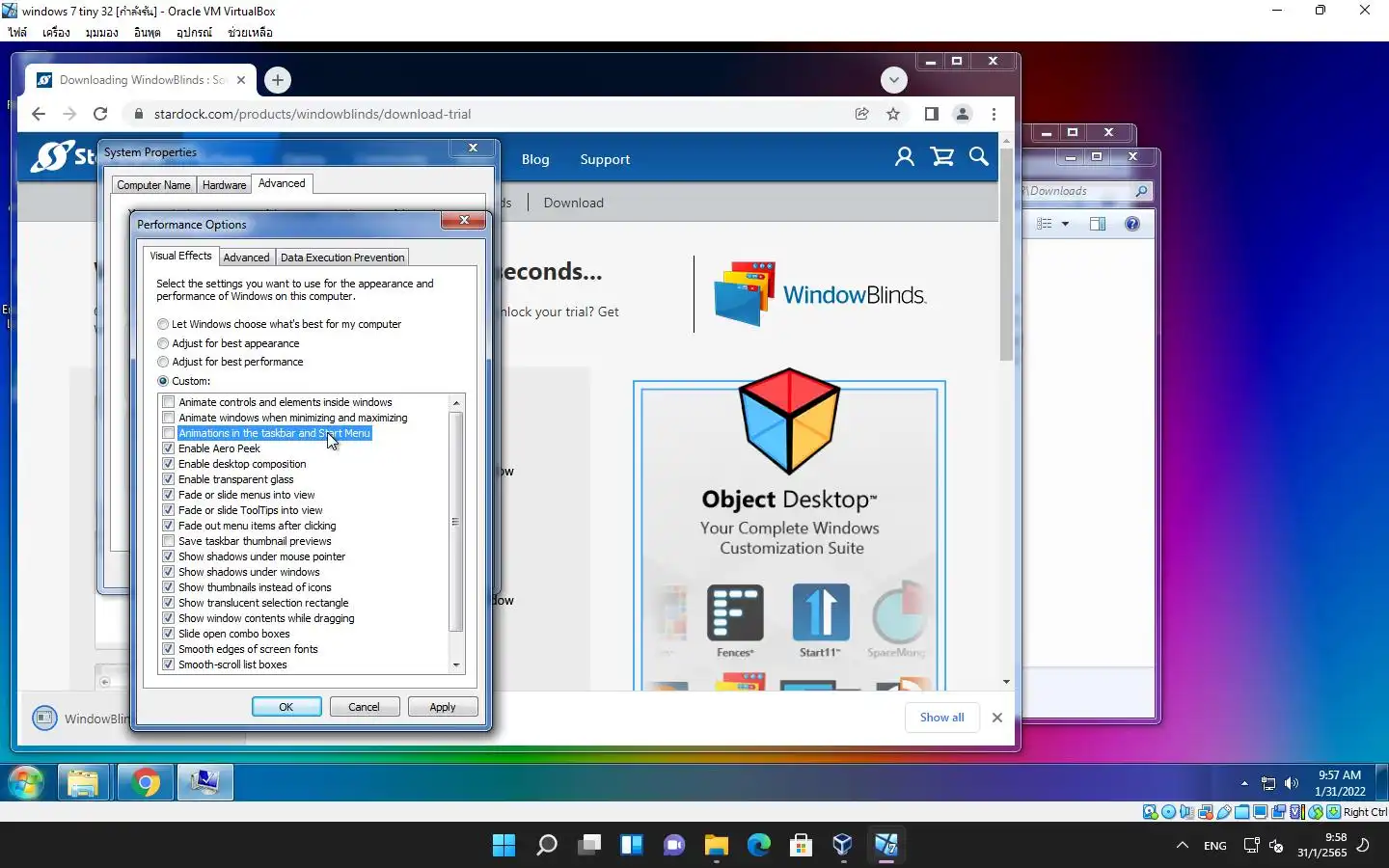Click System Properties icon on Windows 7 taskbar
This screenshot has width=1389, height=868.
[204, 783]
